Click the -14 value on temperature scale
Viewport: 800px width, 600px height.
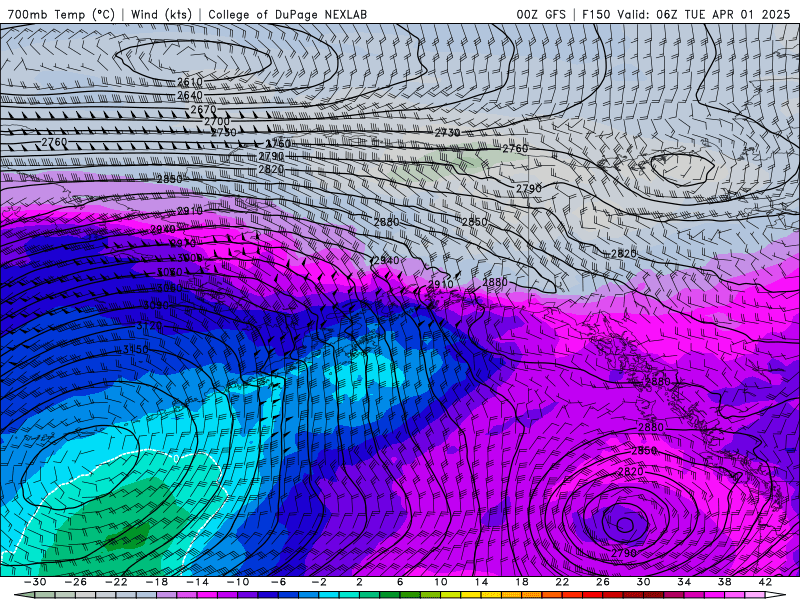coord(197,582)
